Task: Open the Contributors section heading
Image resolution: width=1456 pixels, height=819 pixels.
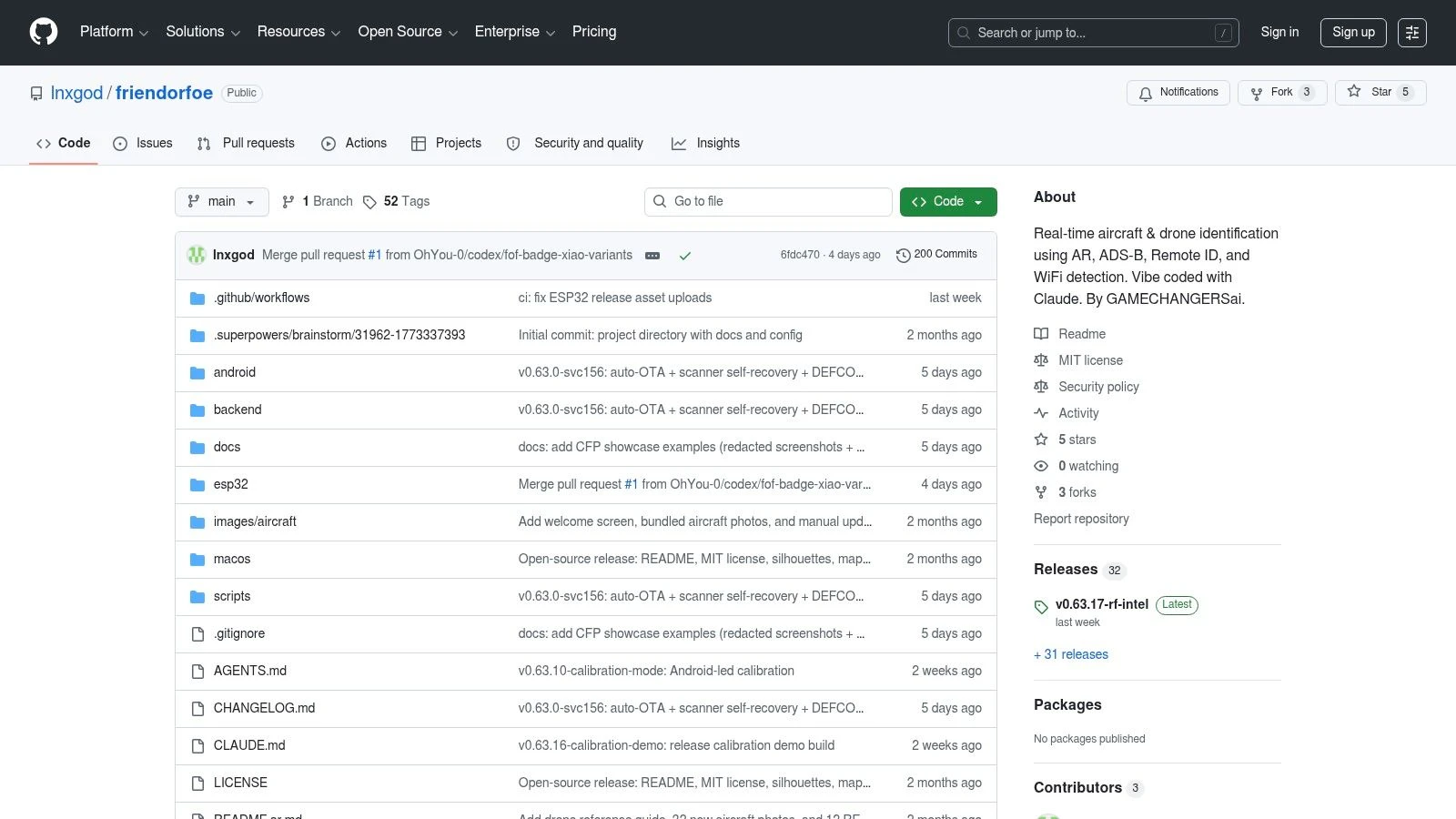Action: [x=1077, y=788]
